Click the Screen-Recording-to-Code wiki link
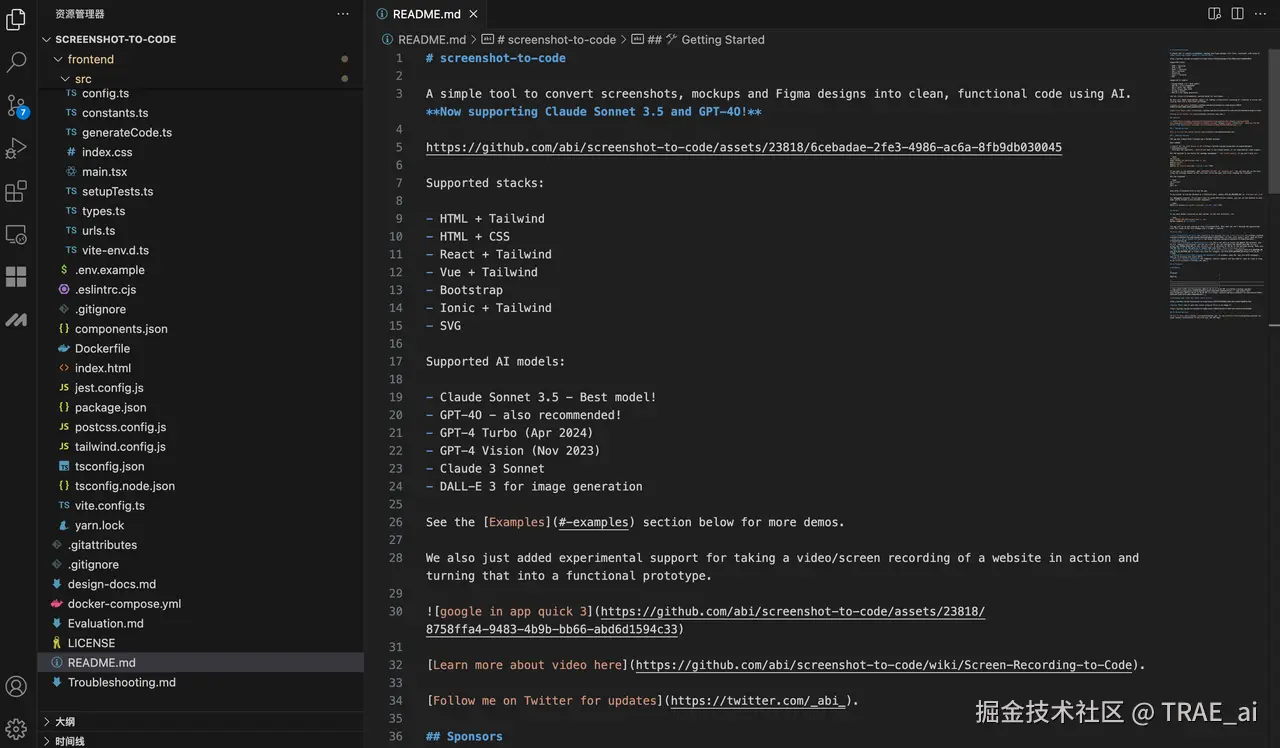 884,665
